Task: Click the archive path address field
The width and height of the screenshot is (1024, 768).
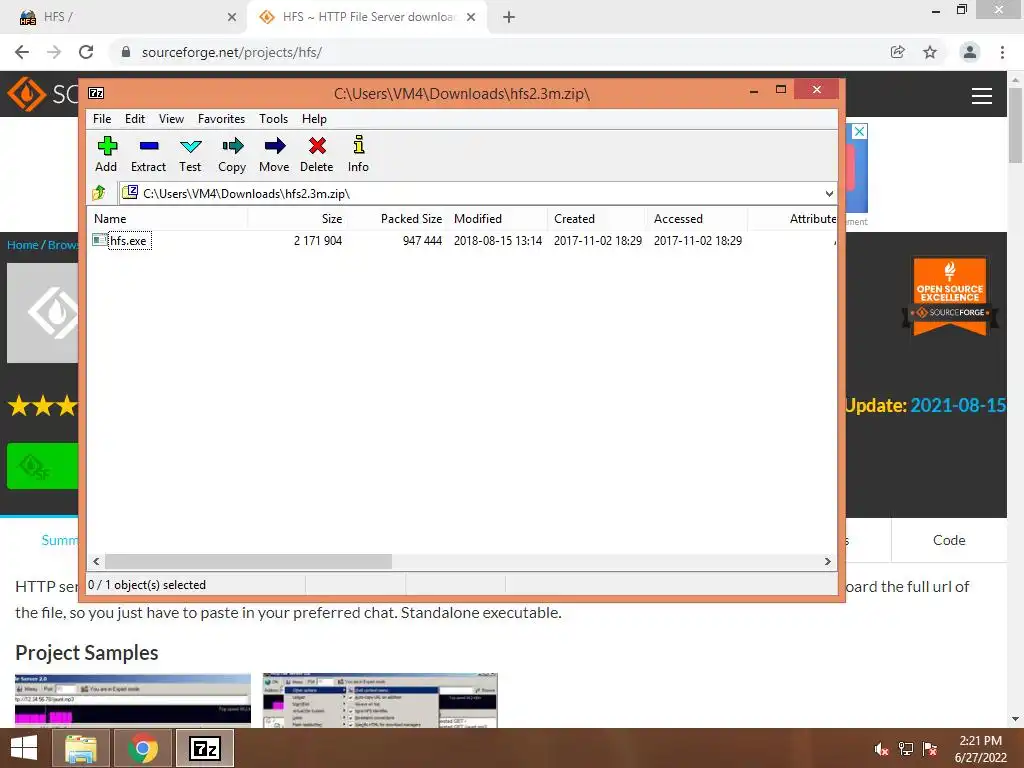Action: [470, 193]
